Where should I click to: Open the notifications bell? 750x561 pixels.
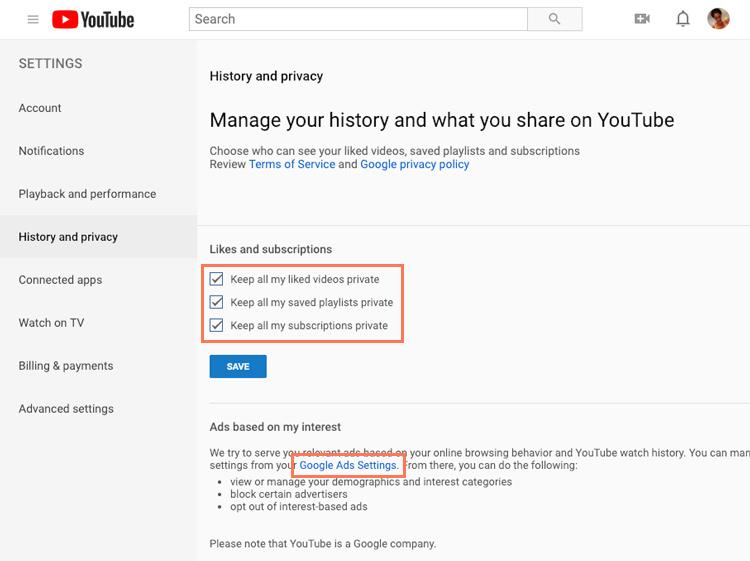pyautogui.click(x=683, y=19)
